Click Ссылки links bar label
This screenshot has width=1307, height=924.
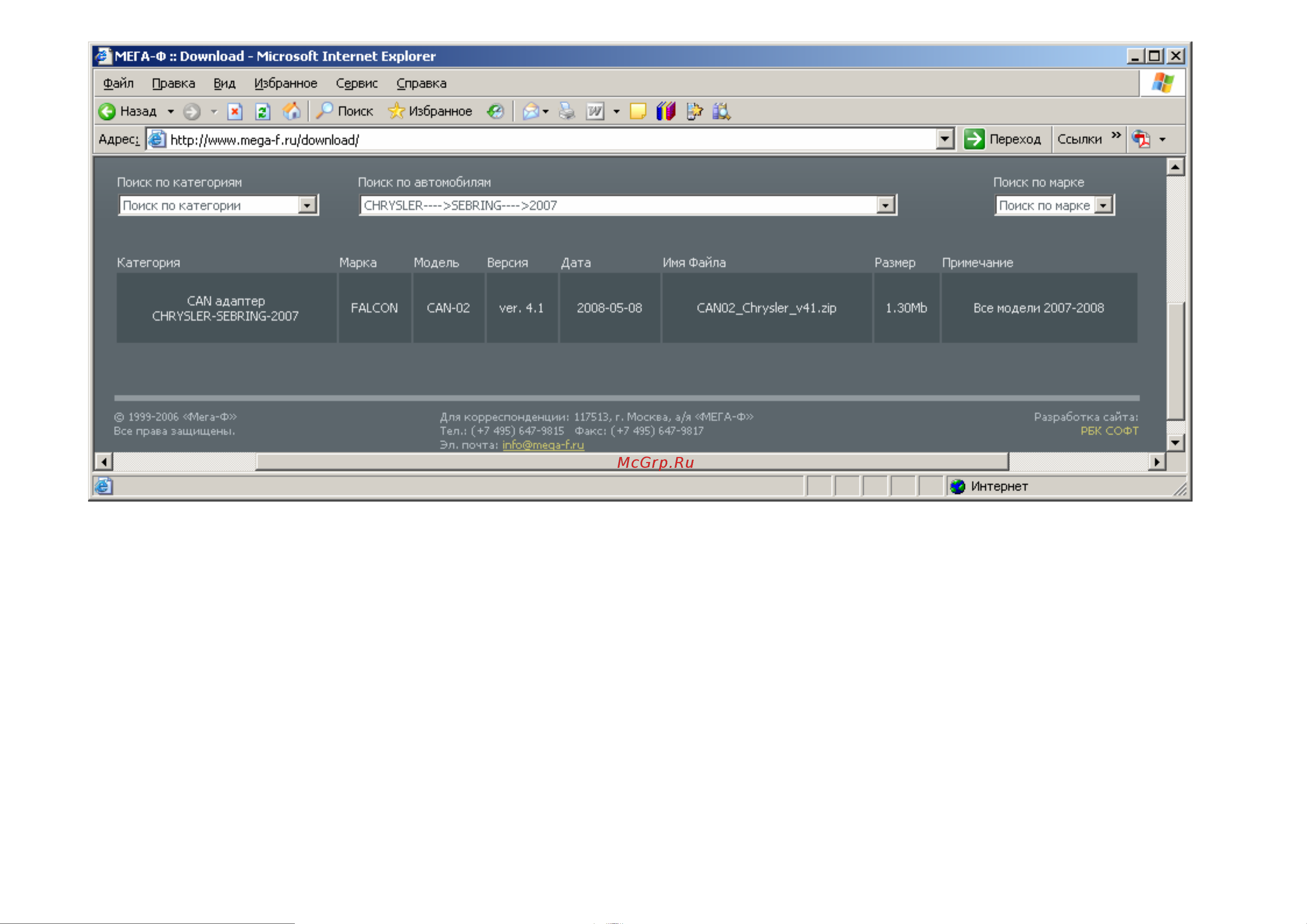pyautogui.click(x=1079, y=139)
